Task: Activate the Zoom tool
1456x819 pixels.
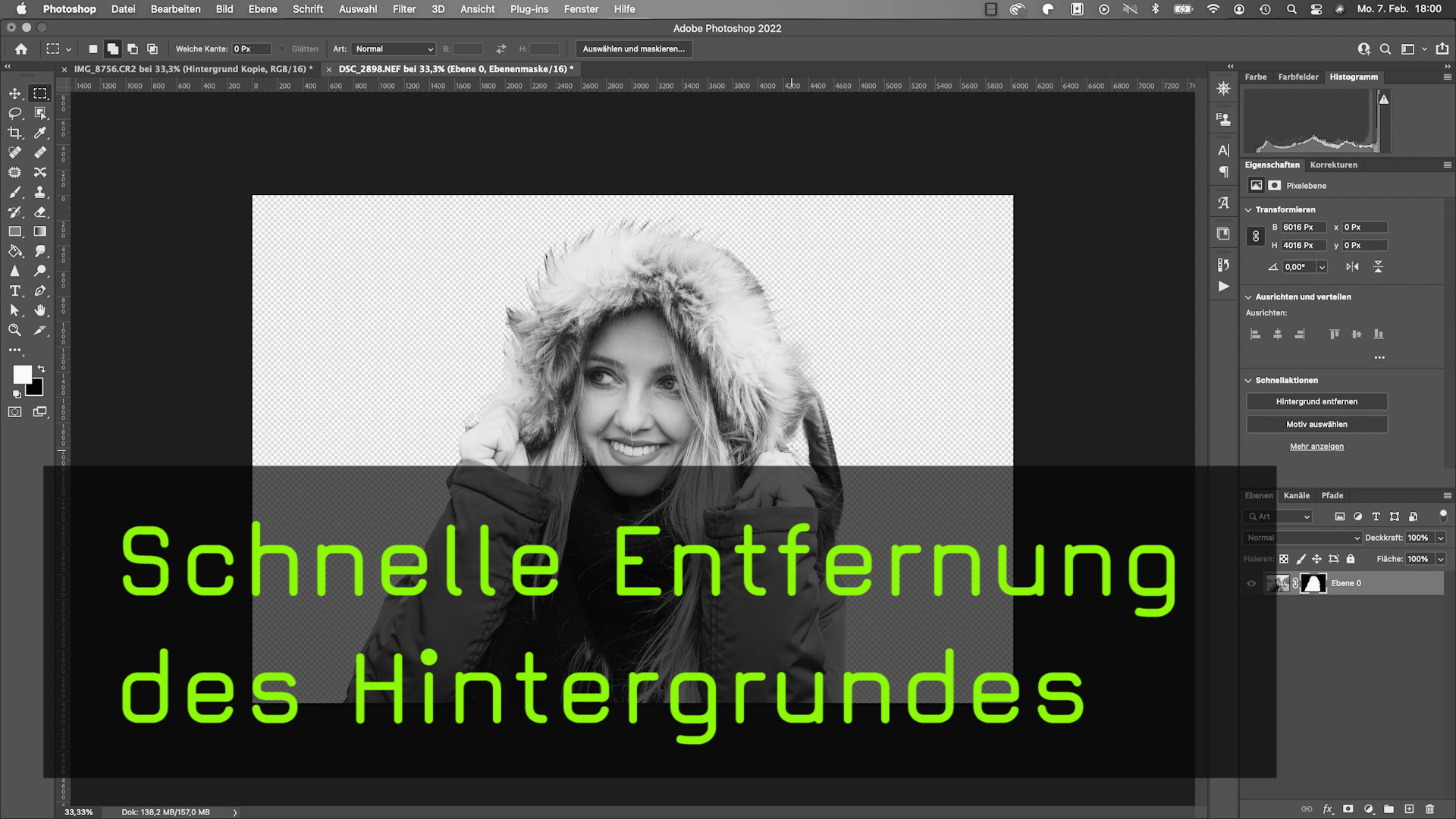Action: click(15, 330)
